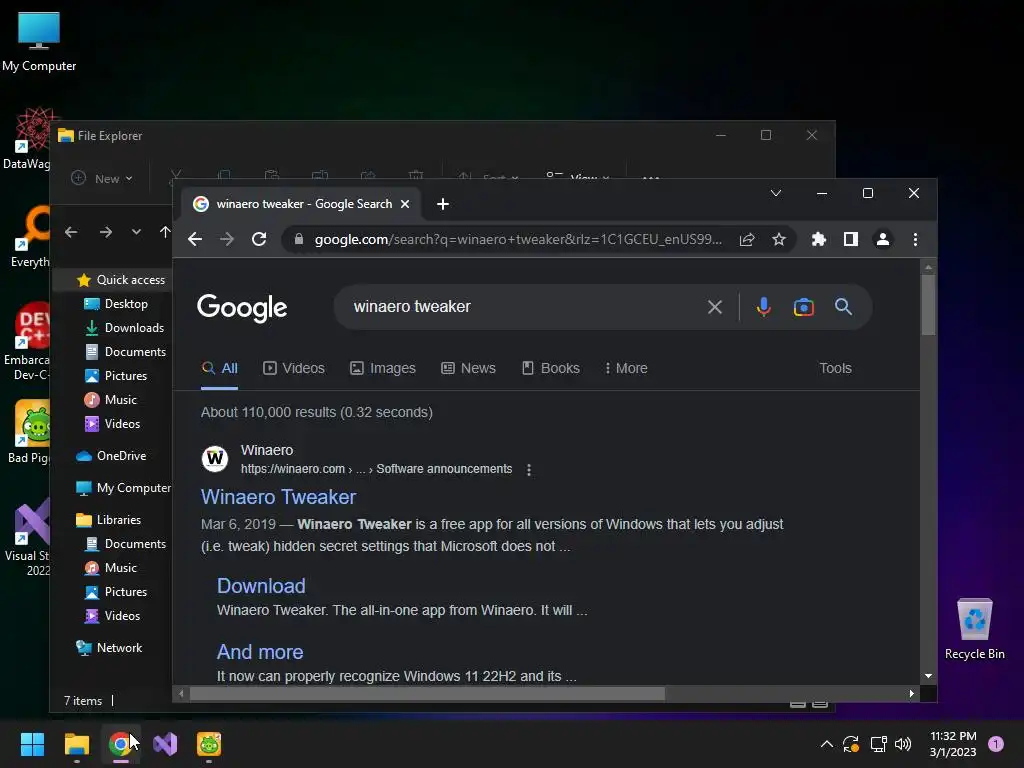Open Downloads in File Explorer sidebar

[x=124, y=328]
